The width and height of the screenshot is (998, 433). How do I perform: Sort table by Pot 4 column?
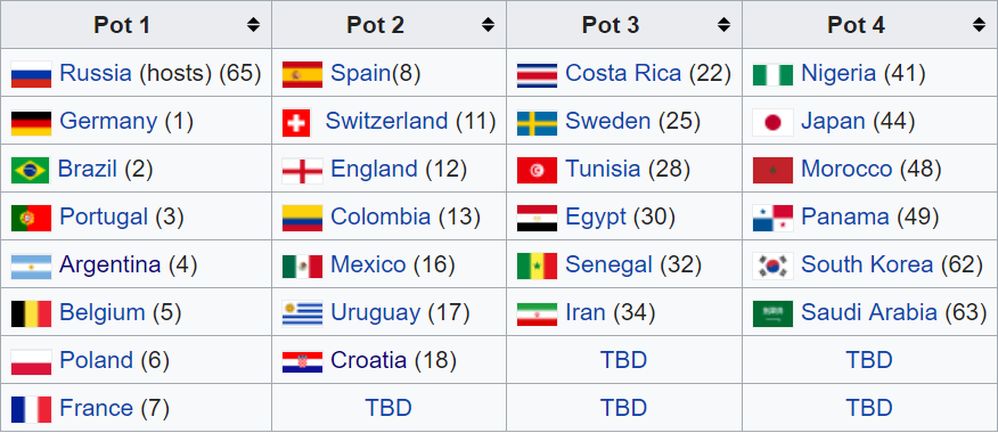pos(979,25)
